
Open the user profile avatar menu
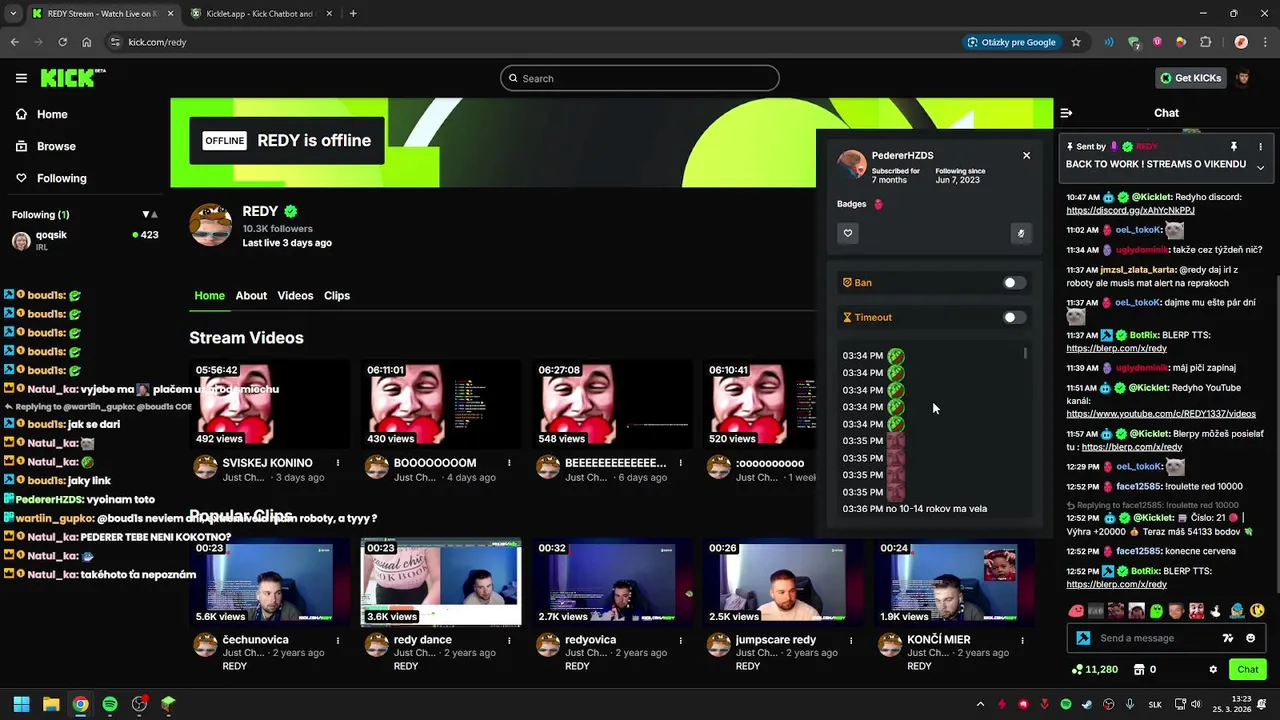pos(1243,78)
